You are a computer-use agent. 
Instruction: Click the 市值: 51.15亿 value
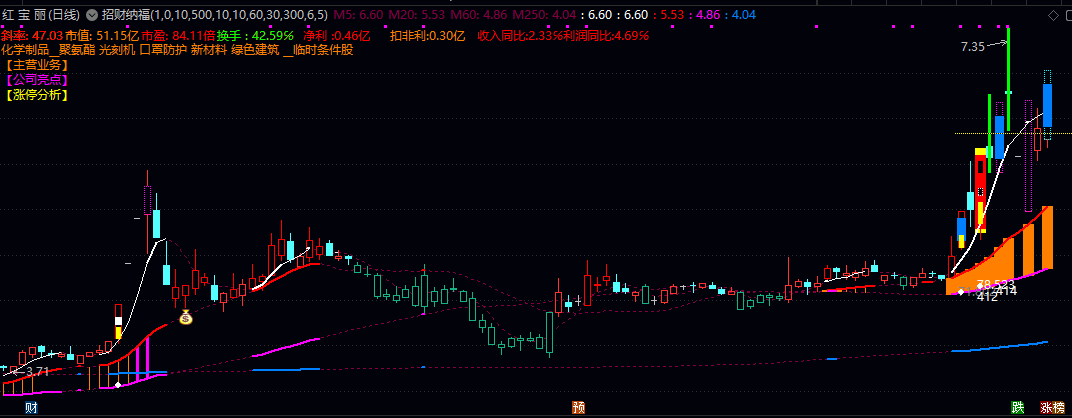[x=102, y=35]
